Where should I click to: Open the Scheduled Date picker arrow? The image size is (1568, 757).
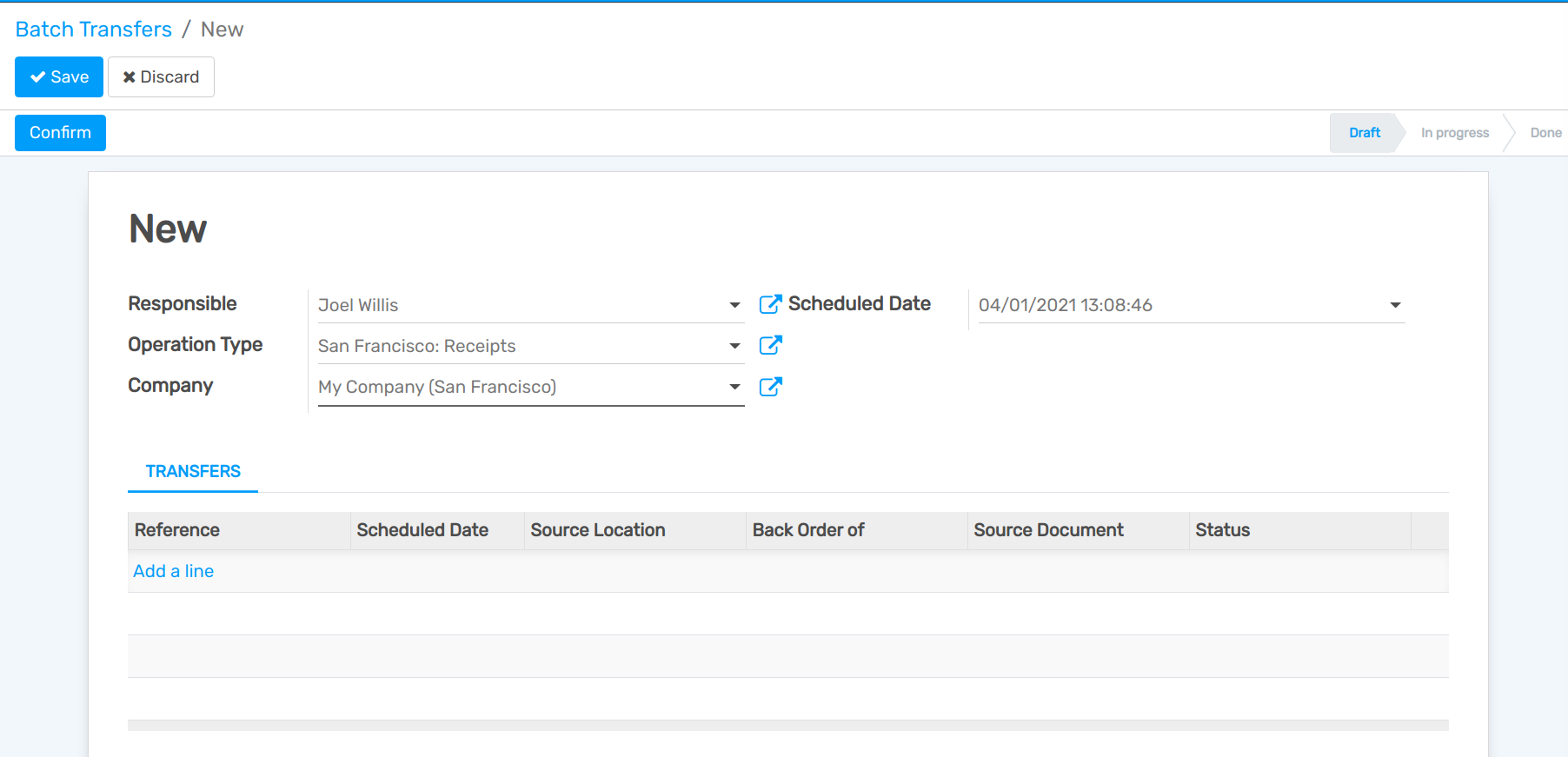point(1395,305)
